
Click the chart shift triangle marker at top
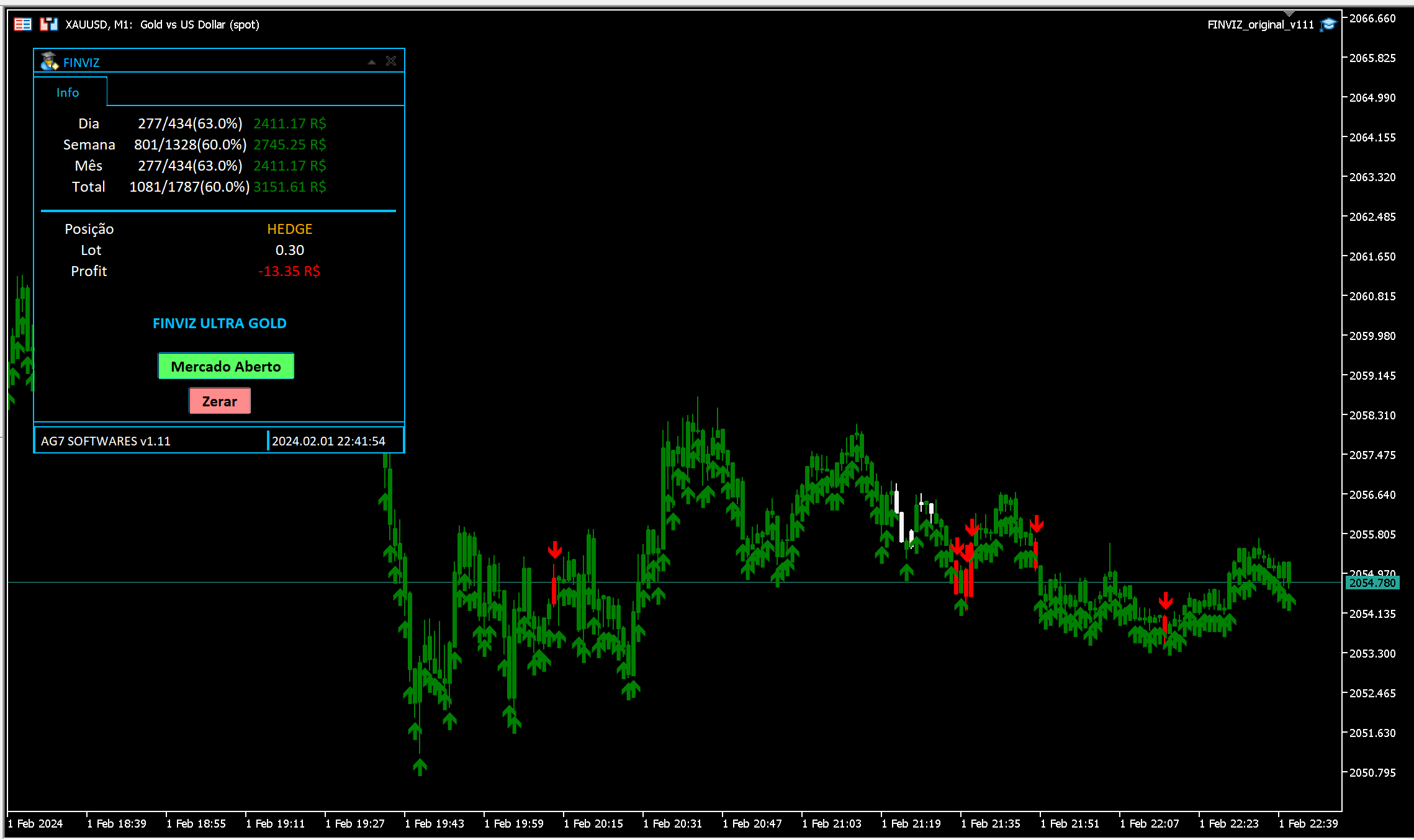click(1289, 13)
